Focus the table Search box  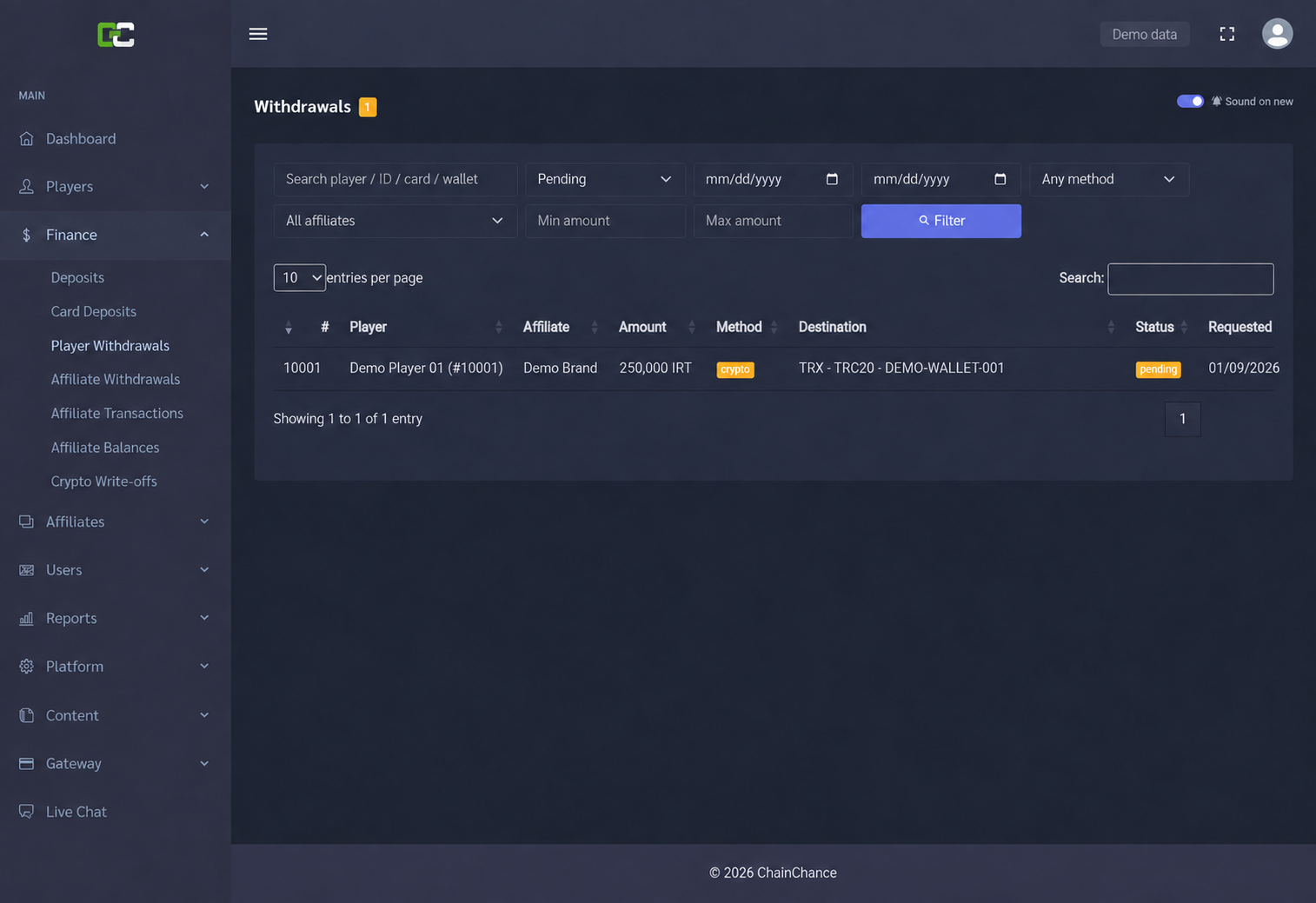click(1191, 279)
